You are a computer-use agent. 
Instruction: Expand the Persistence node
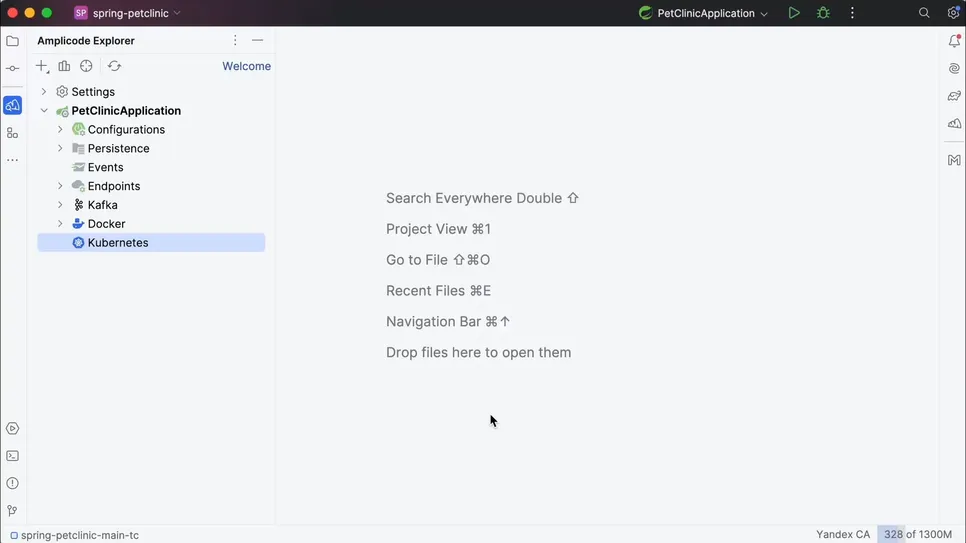point(60,149)
